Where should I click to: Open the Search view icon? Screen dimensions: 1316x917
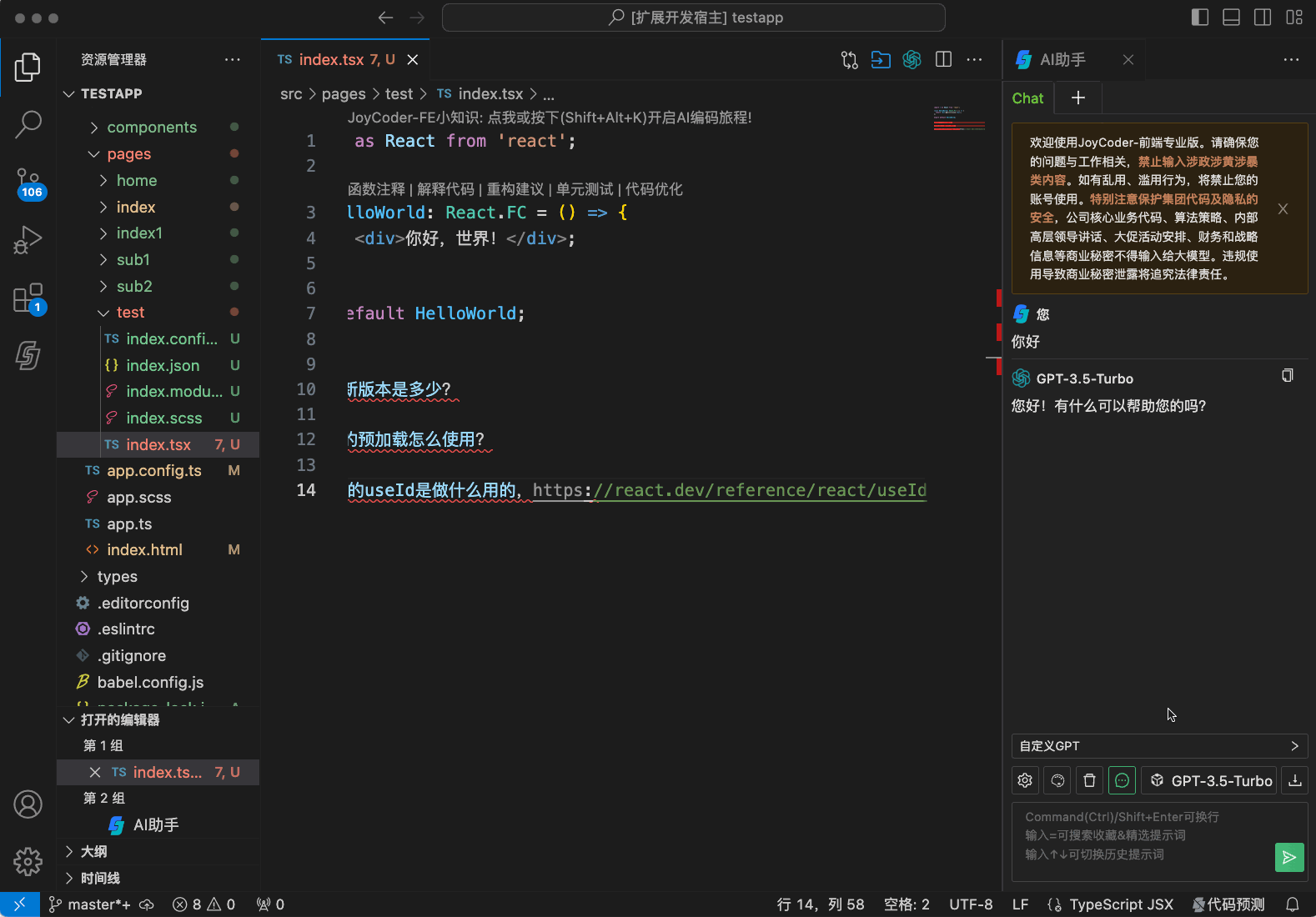28,124
